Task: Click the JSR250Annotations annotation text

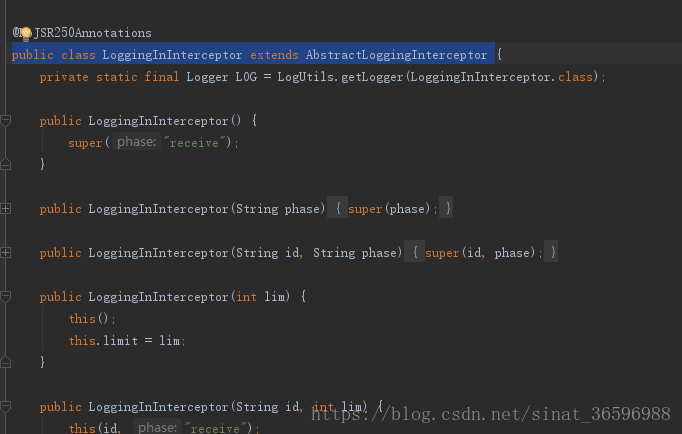Action: 92,33
